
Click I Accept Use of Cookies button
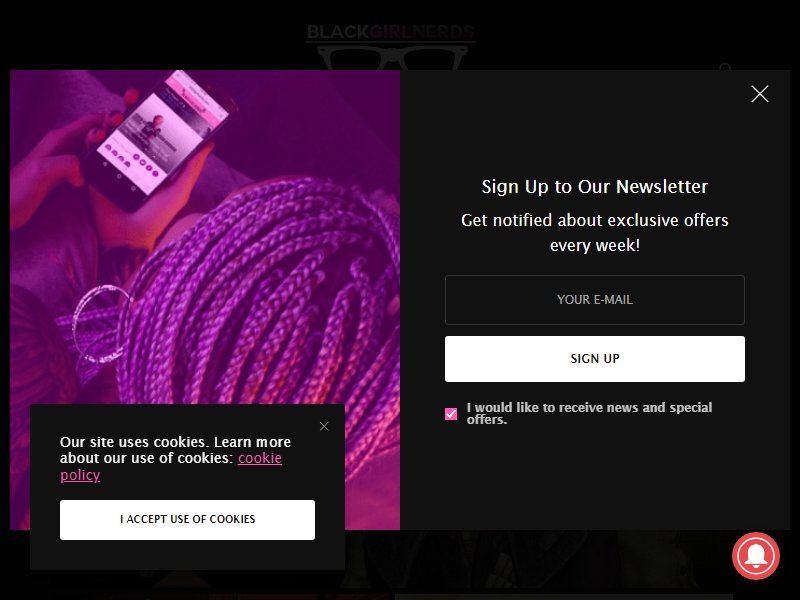point(187,519)
